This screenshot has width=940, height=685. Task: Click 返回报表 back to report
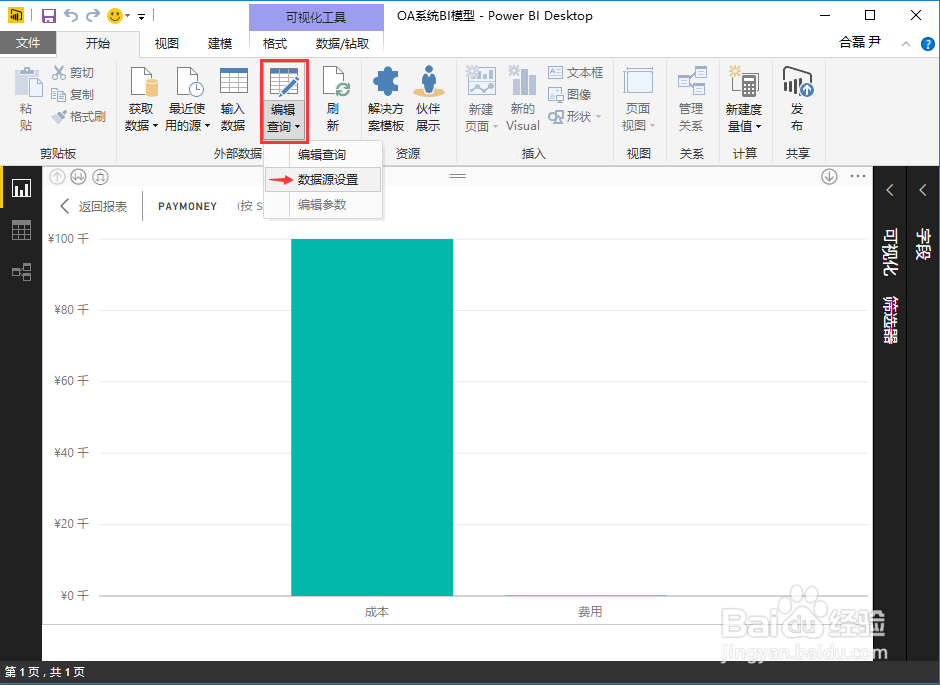[x=94, y=206]
